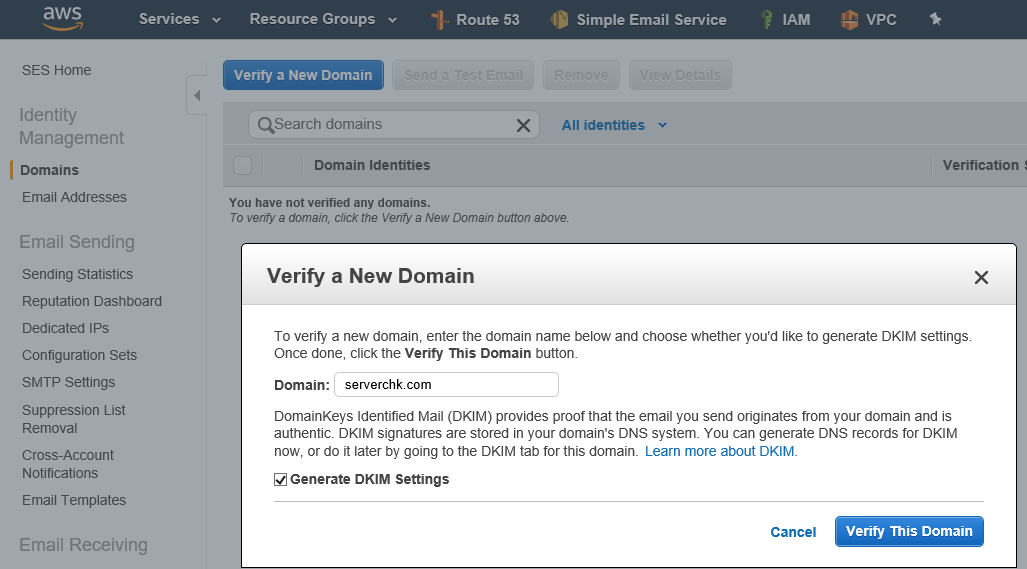Viewport: 1027px width, 569px height.
Task: Click Cancel in the dialog
Action: [x=793, y=532]
